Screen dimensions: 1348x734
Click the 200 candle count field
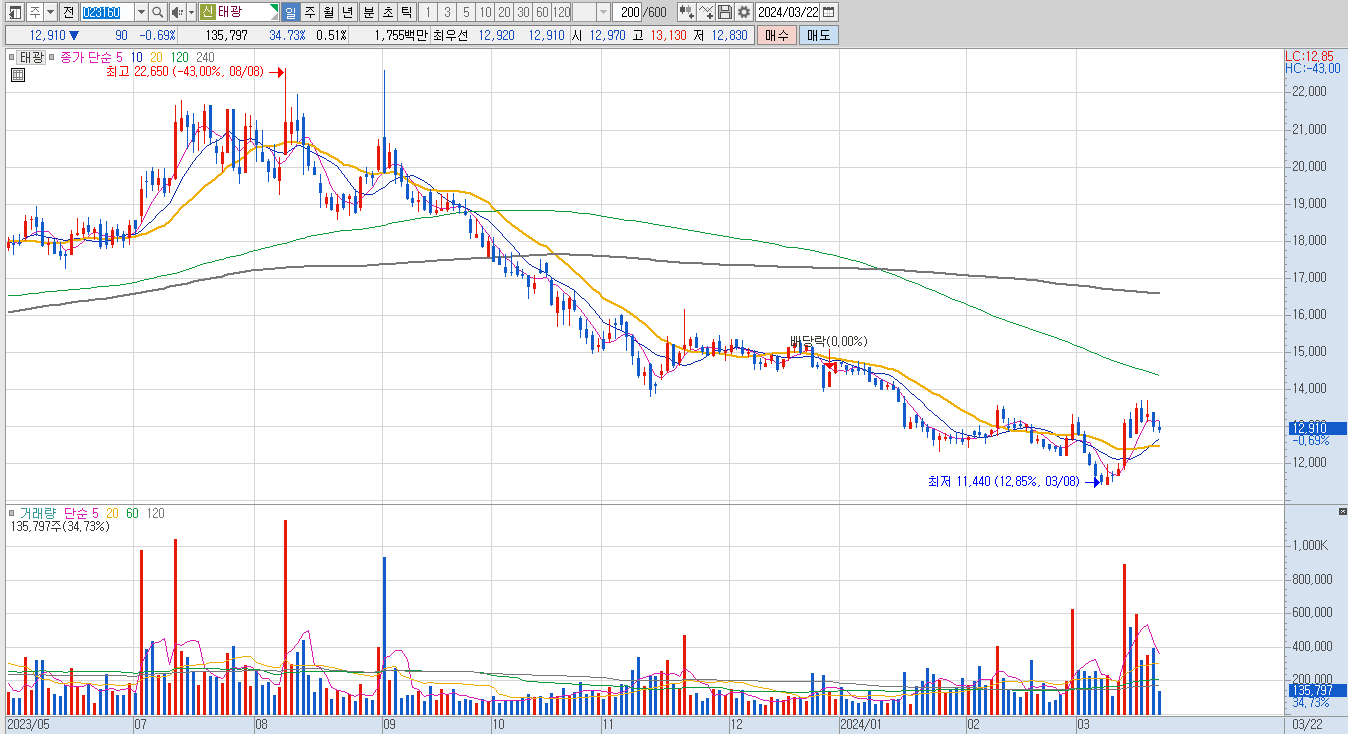coord(628,12)
